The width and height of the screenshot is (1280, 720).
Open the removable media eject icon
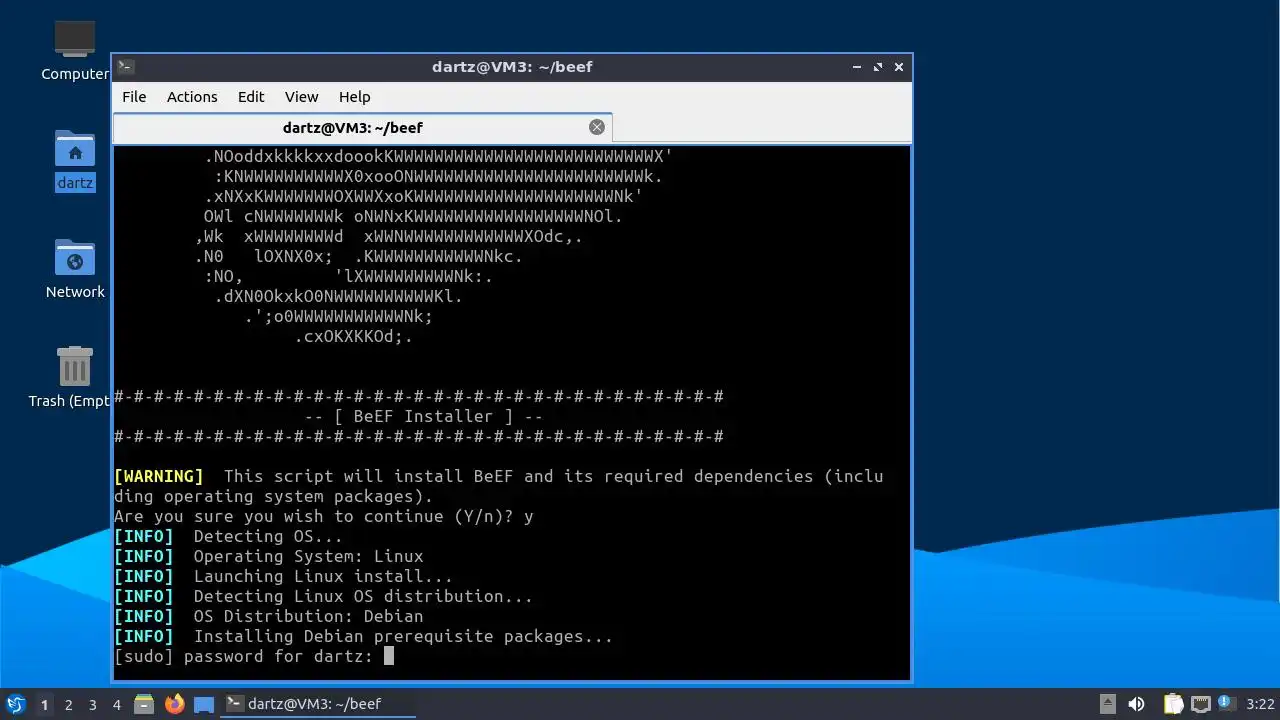tap(1107, 704)
